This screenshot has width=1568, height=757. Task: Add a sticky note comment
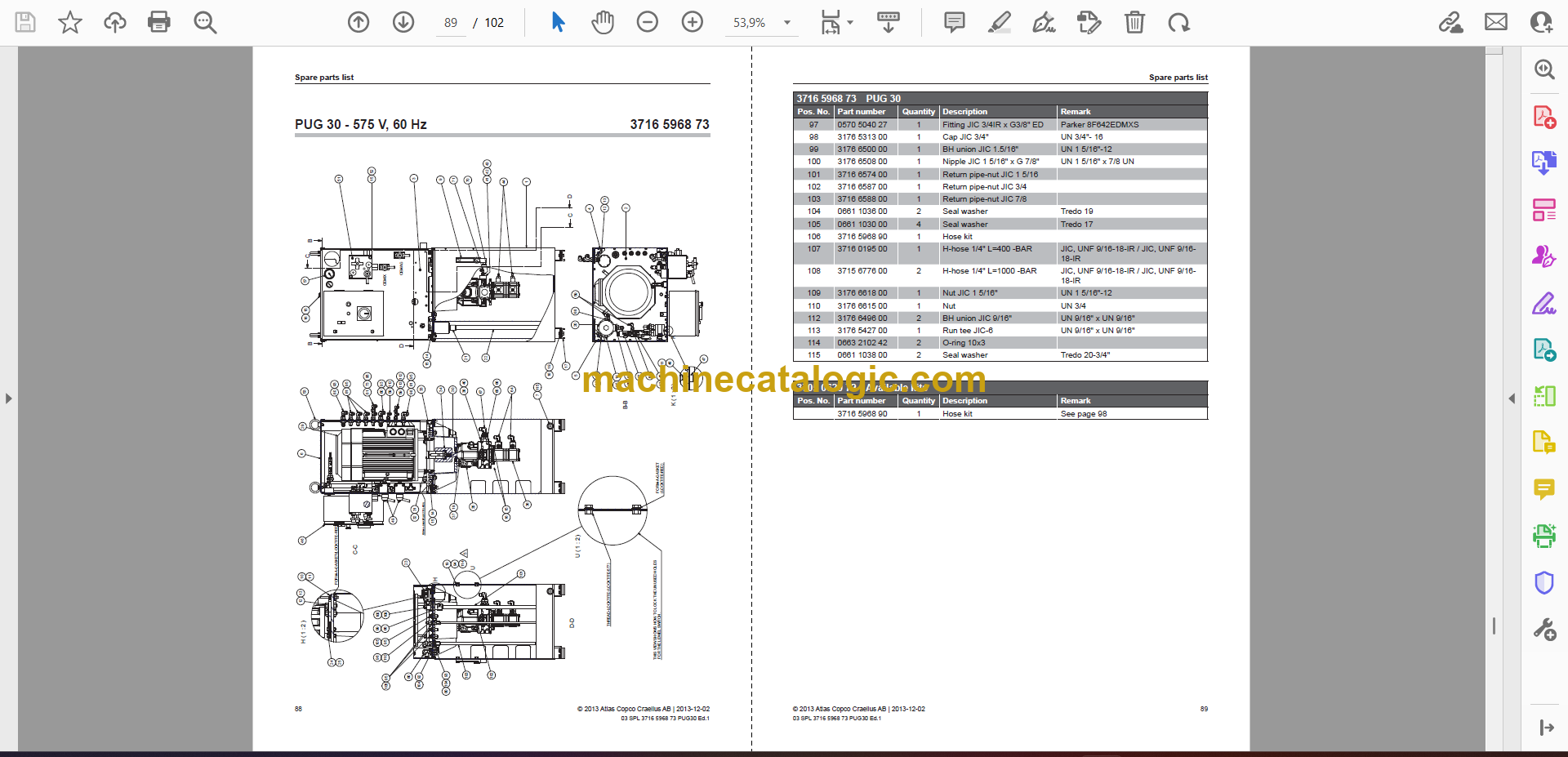(954, 22)
